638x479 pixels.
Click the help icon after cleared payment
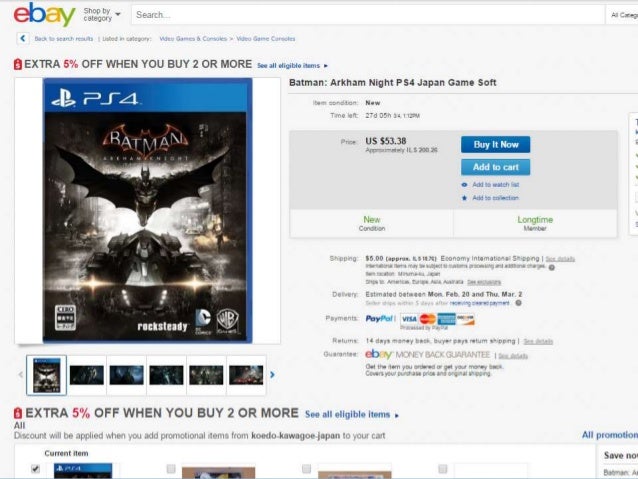point(518,303)
